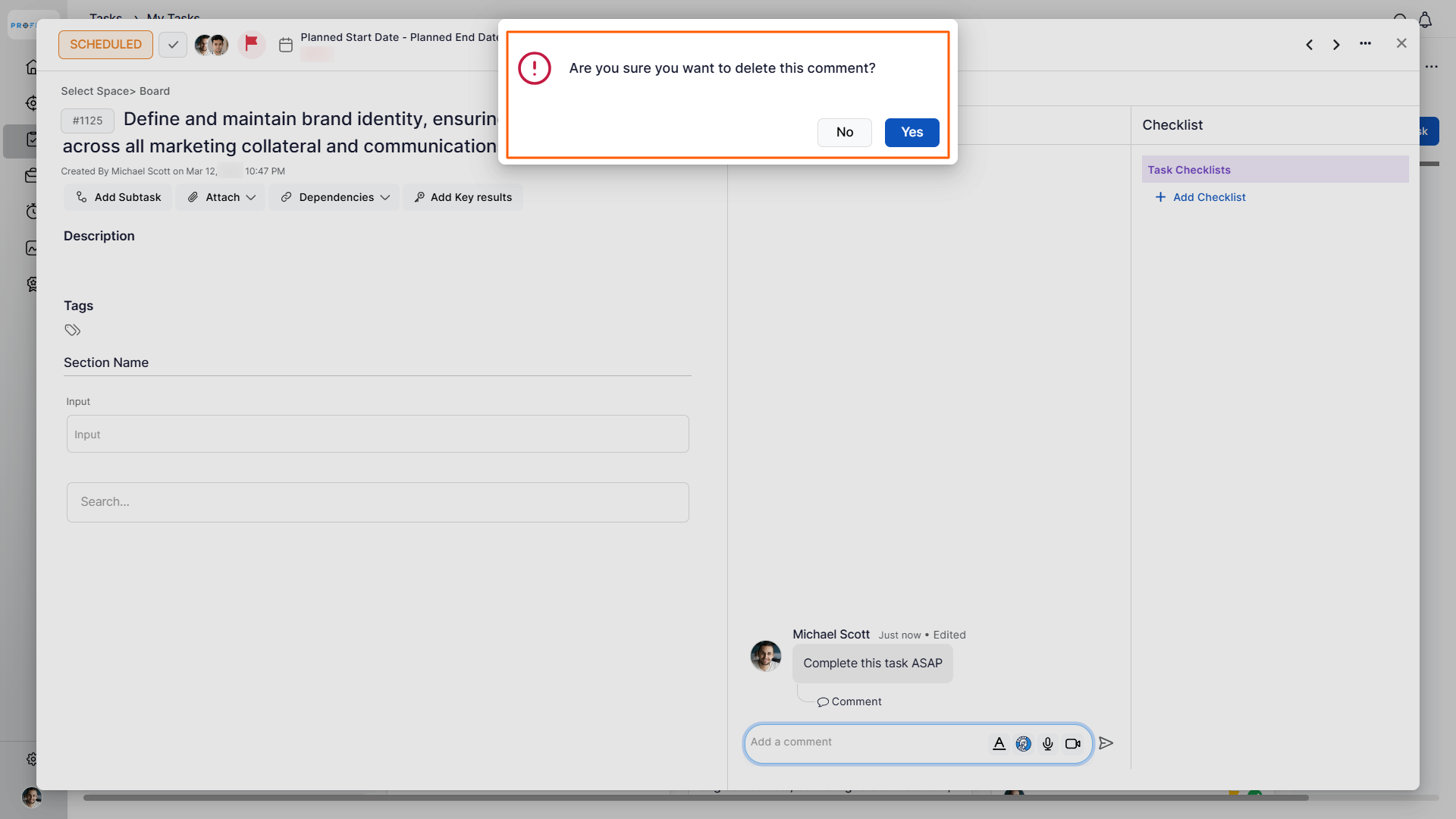Image resolution: width=1456 pixels, height=819 pixels.
Task: Click the red priority flag icon
Action: coord(252,44)
